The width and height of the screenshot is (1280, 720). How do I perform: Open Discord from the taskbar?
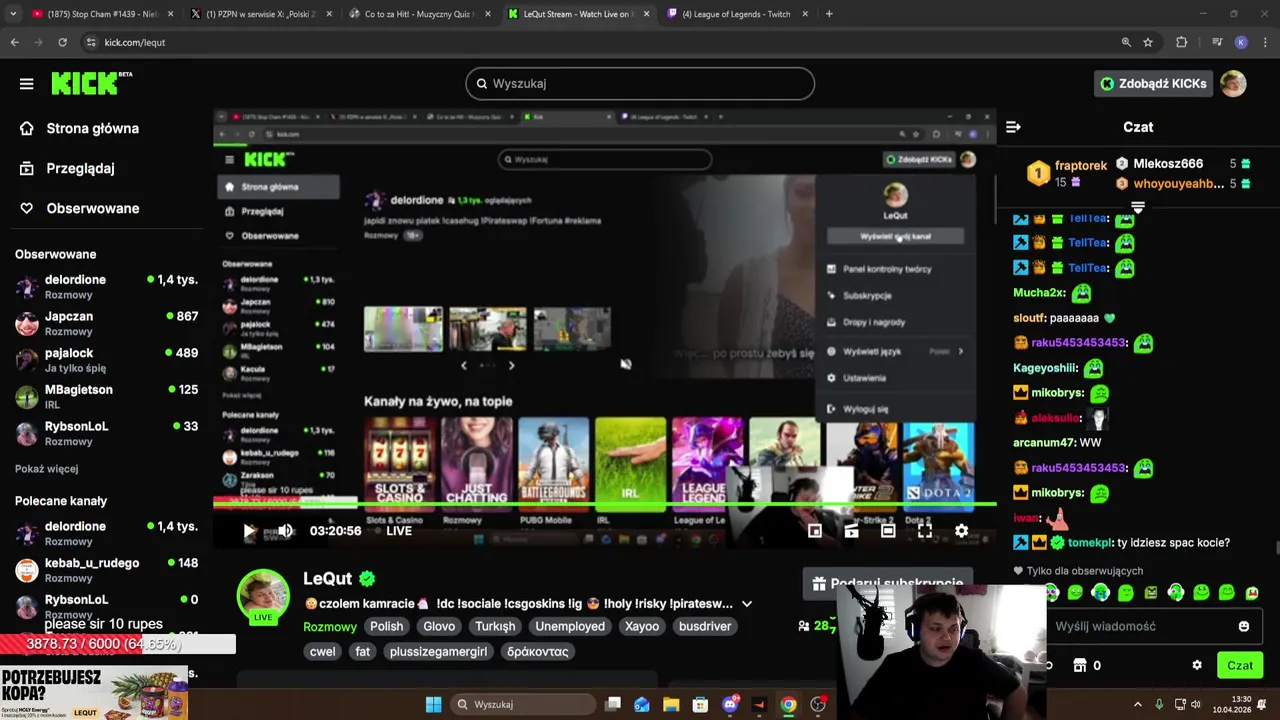(x=731, y=704)
